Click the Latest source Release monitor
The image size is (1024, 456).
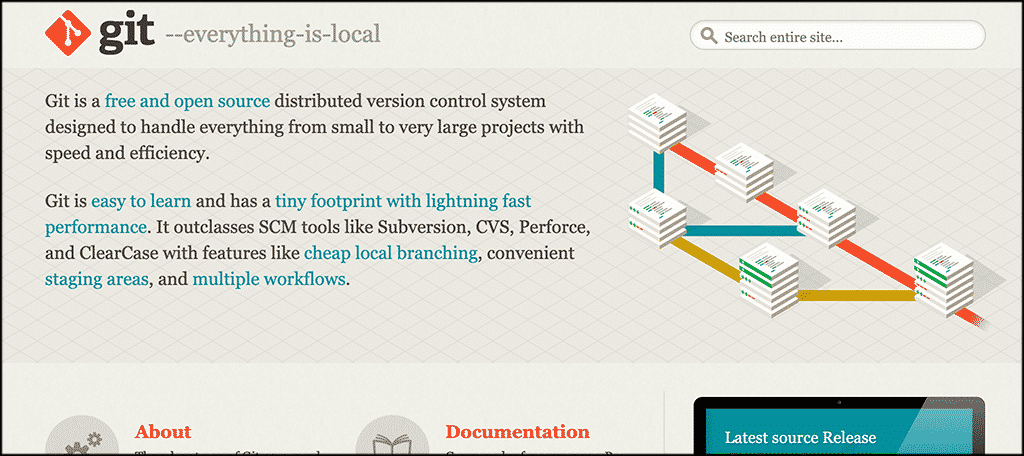(x=838, y=430)
